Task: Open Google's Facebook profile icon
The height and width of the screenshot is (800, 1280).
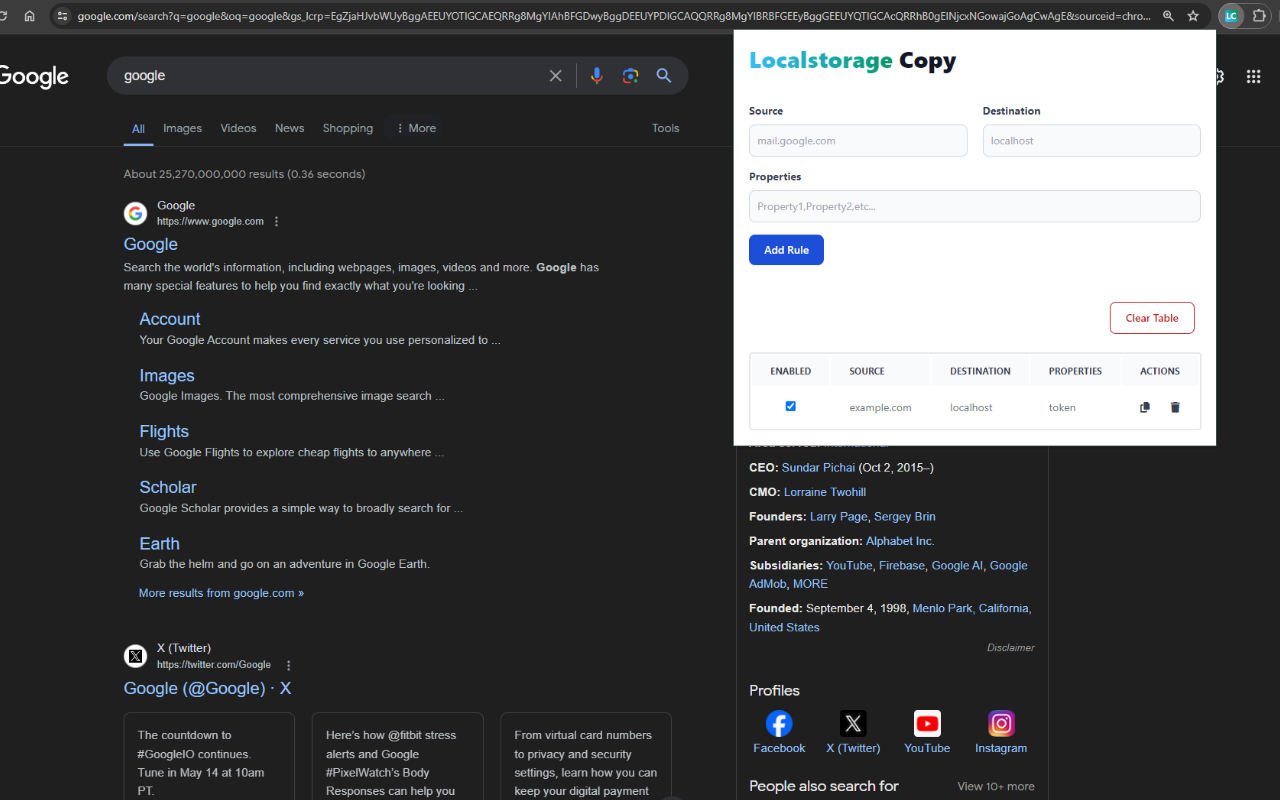Action: (779, 723)
